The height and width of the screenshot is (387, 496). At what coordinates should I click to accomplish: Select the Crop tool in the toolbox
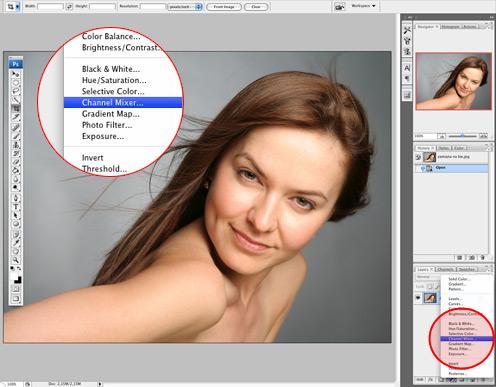(x=15, y=108)
